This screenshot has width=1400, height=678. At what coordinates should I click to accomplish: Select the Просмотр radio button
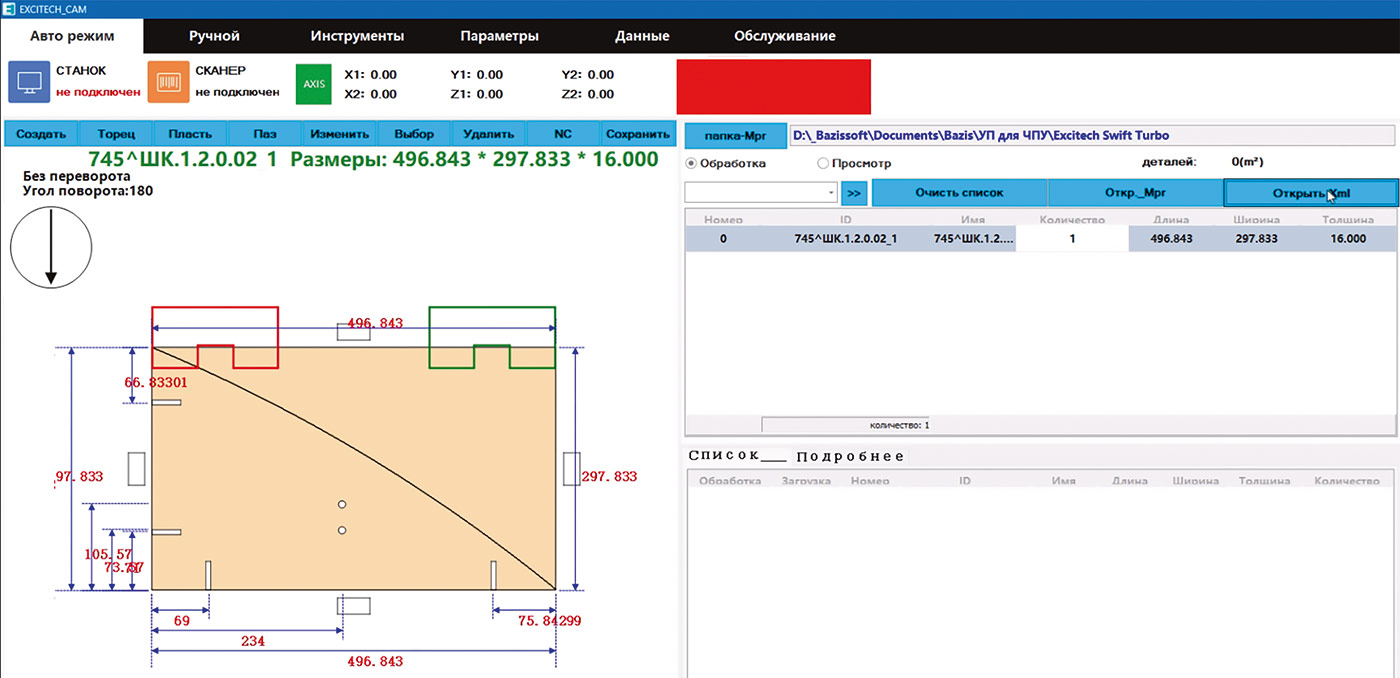(x=823, y=163)
